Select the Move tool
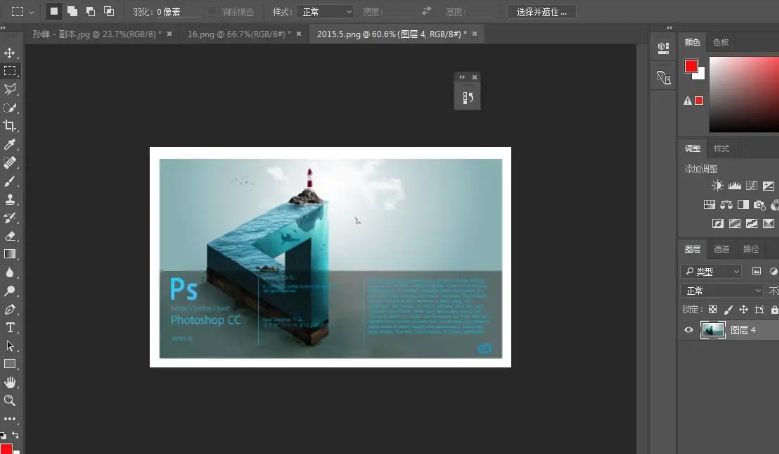The image size is (779, 454). [10, 53]
